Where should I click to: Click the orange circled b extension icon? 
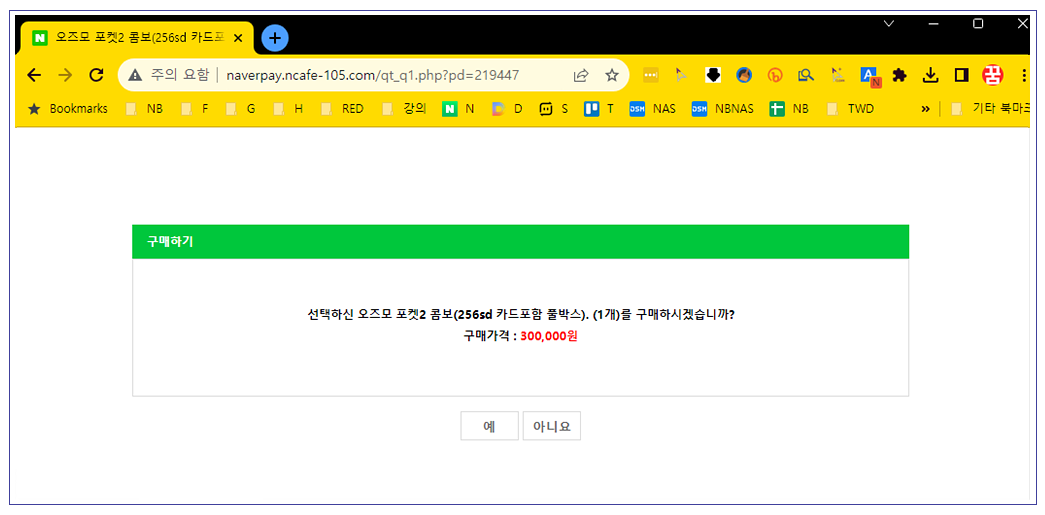pos(775,75)
